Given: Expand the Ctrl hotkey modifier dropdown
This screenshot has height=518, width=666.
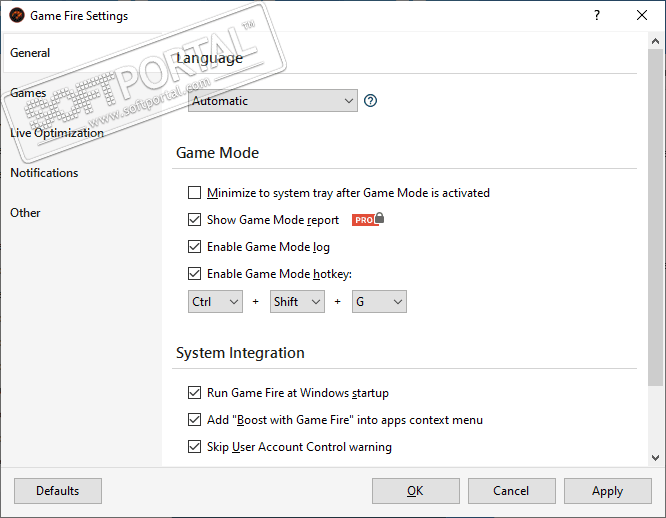Looking at the screenshot, I should click(x=215, y=302).
